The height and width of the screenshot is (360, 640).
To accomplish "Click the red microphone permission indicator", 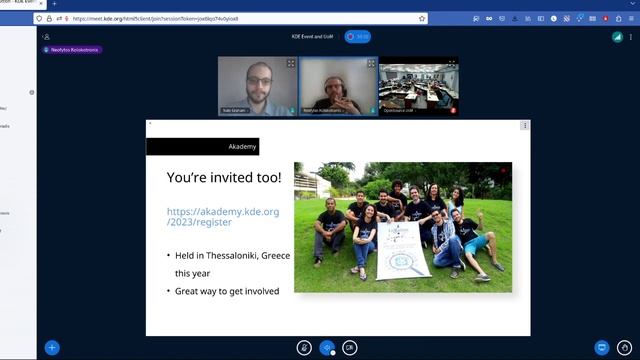I will coord(67,18).
